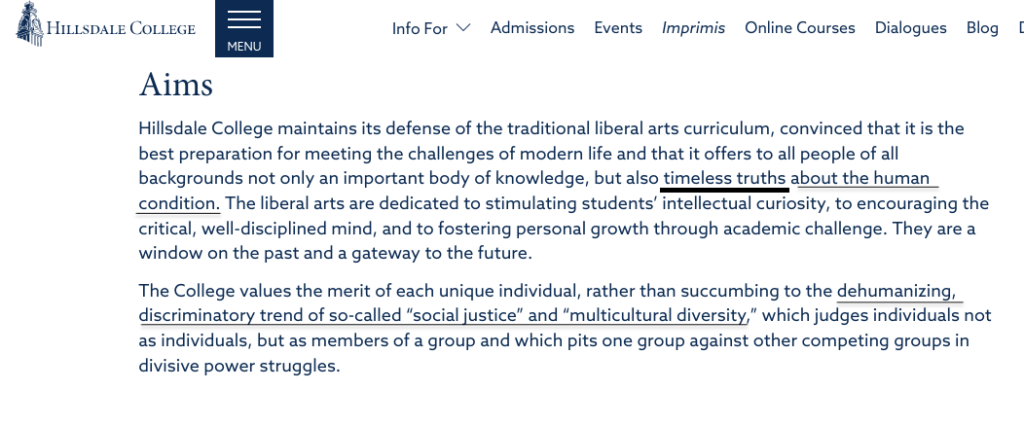Screen dimensions: 1024x426
Task: Click "about the human" underlined phrase
Action: tap(863, 178)
